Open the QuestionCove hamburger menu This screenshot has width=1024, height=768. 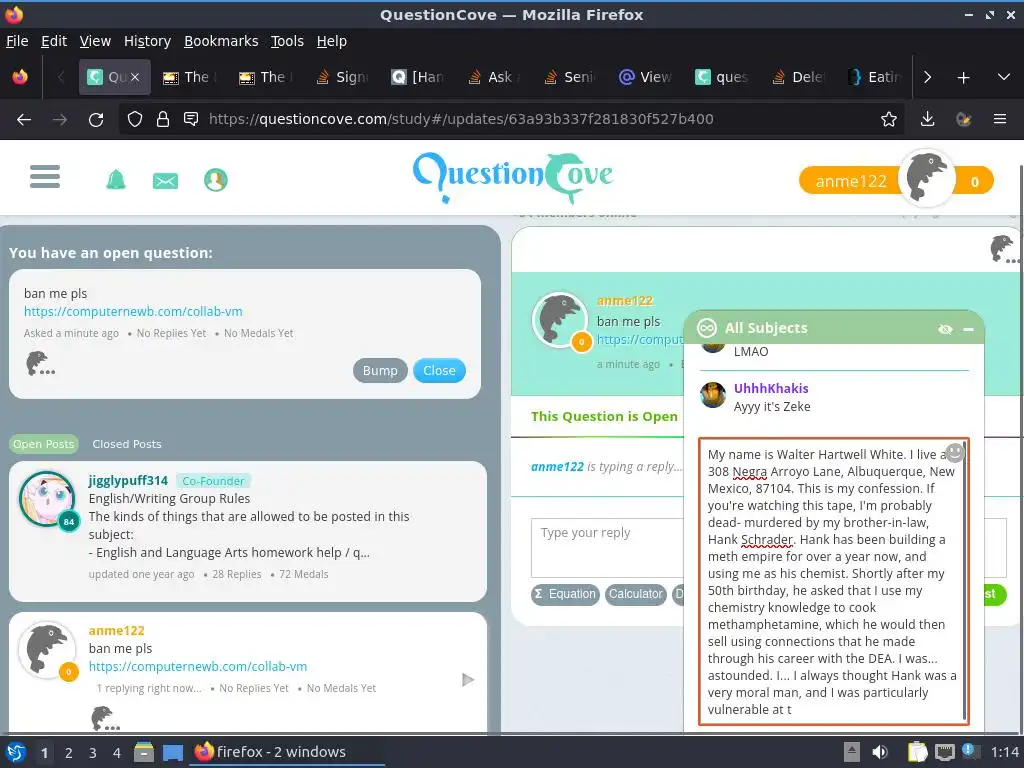[x=44, y=176]
